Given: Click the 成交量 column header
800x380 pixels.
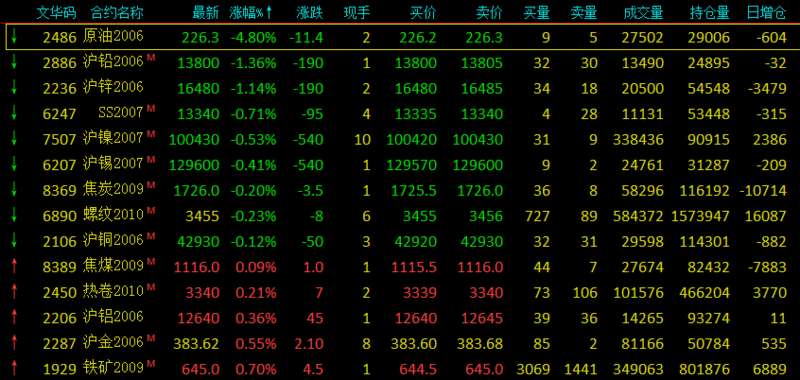Looking at the screenshot, I should [643, 13].
